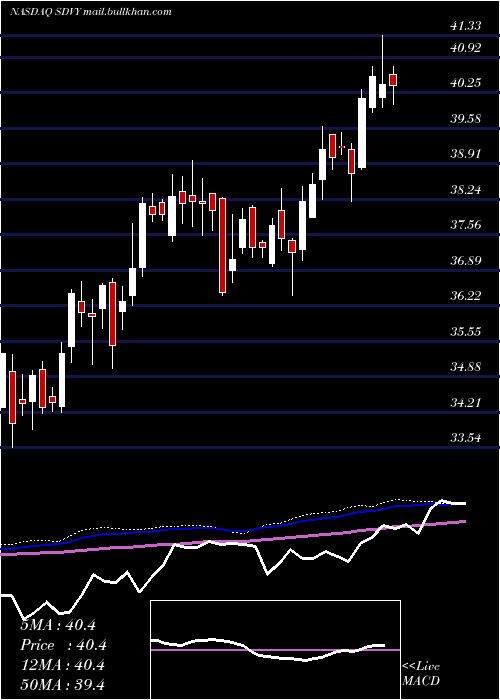Click the 40.92 price axis label
Screen dimensions: 500x700
(466, 47)
